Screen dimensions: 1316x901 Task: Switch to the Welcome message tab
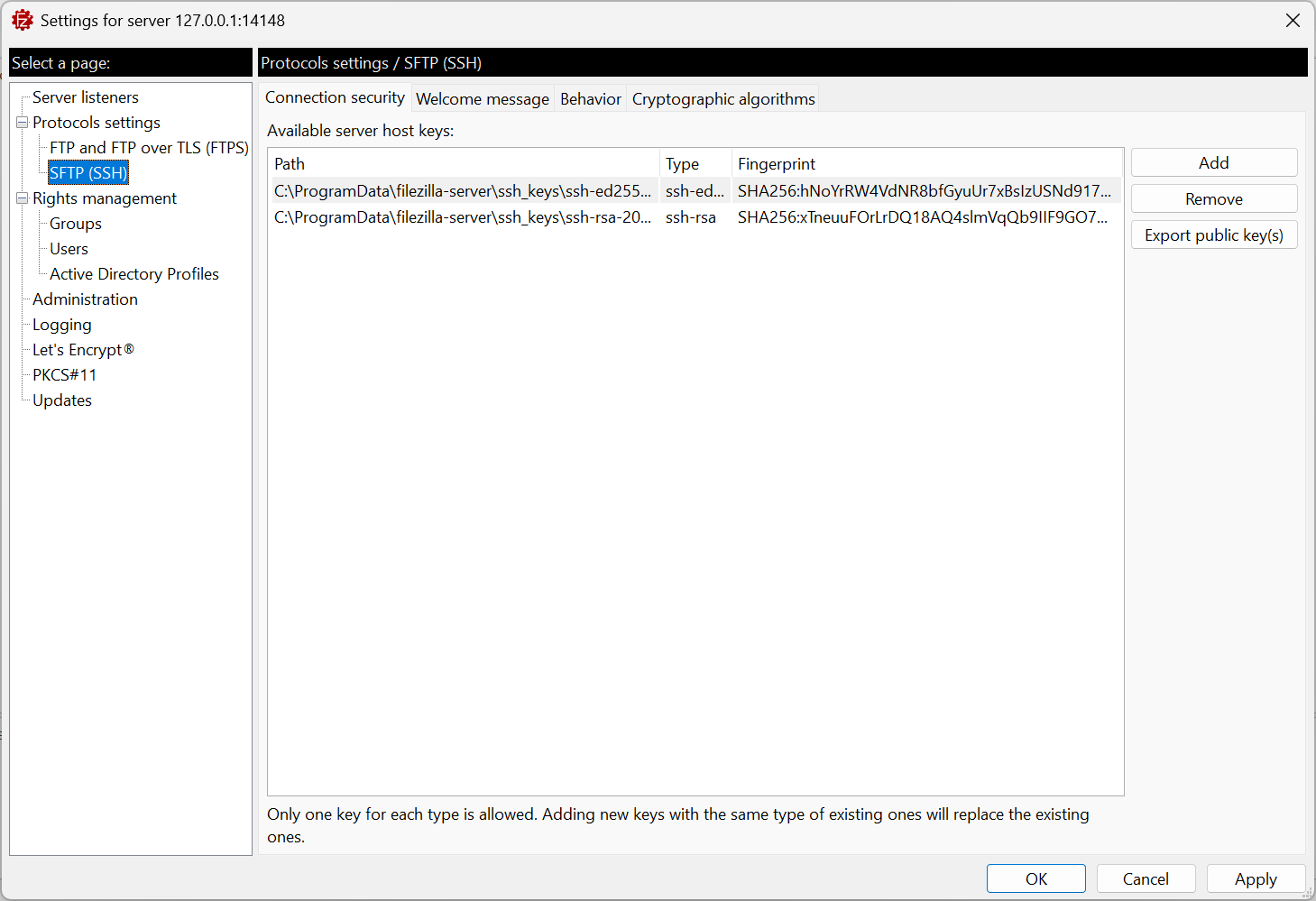(x=483, y=99)
